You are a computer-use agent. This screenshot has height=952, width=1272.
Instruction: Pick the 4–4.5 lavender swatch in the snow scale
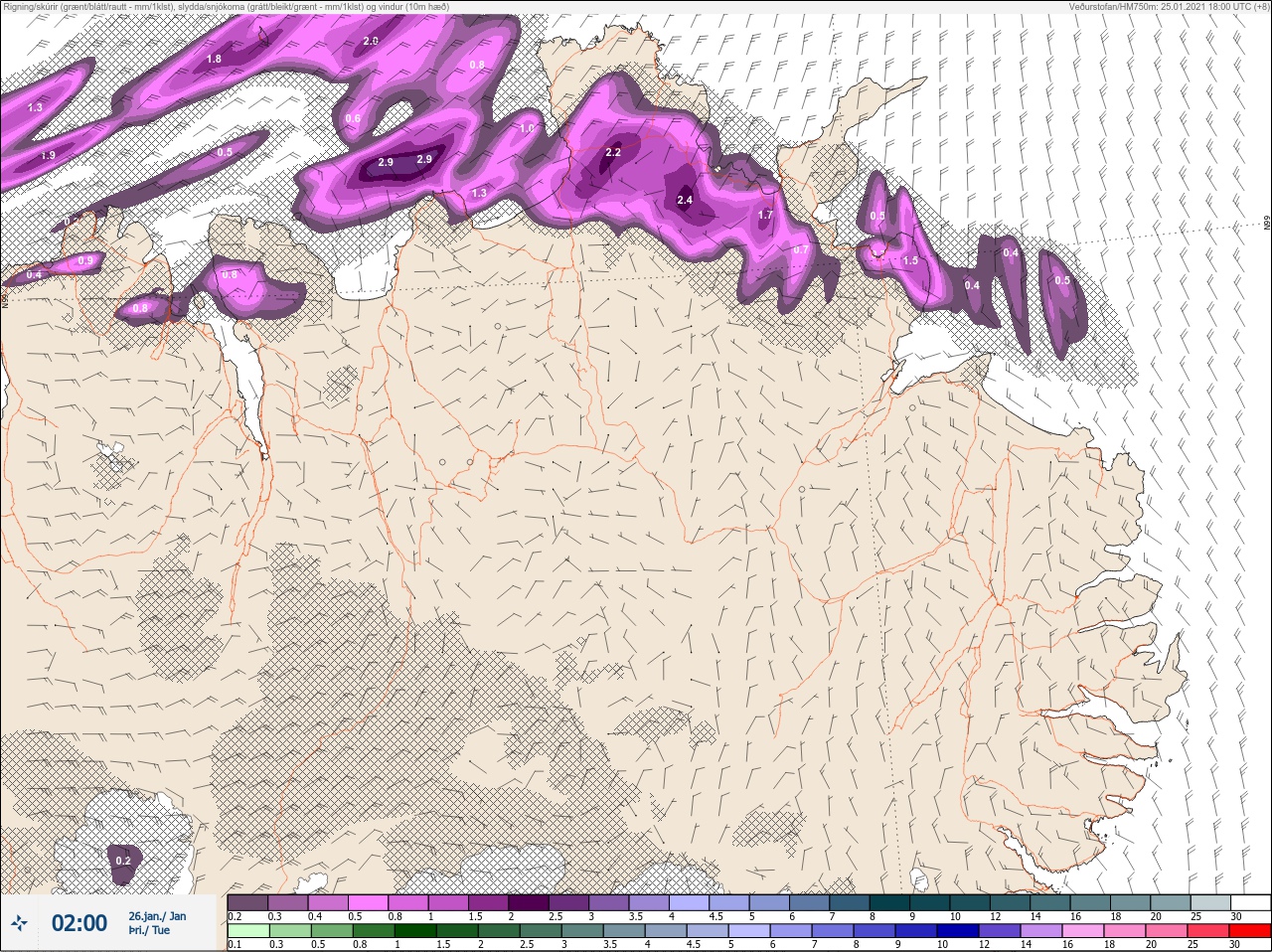click(689, 902)
